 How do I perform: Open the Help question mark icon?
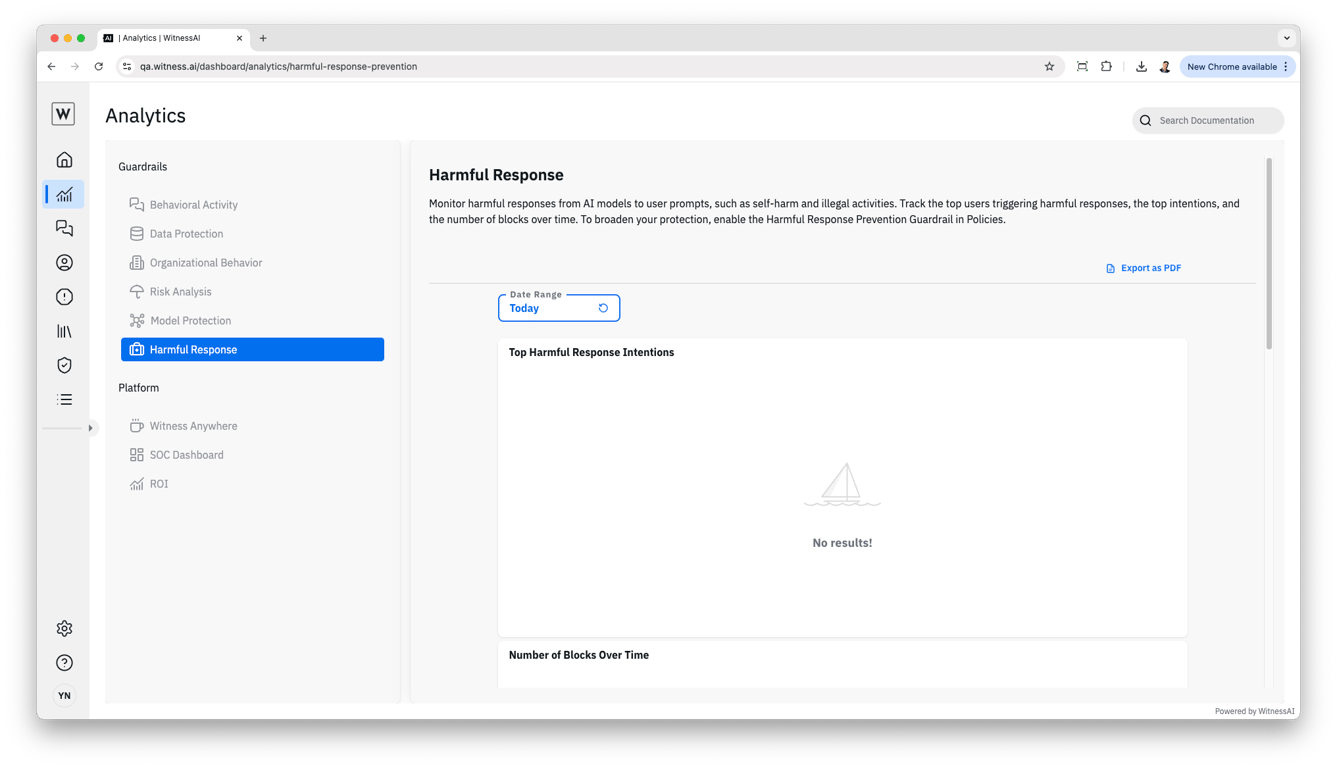coord(64,662)
